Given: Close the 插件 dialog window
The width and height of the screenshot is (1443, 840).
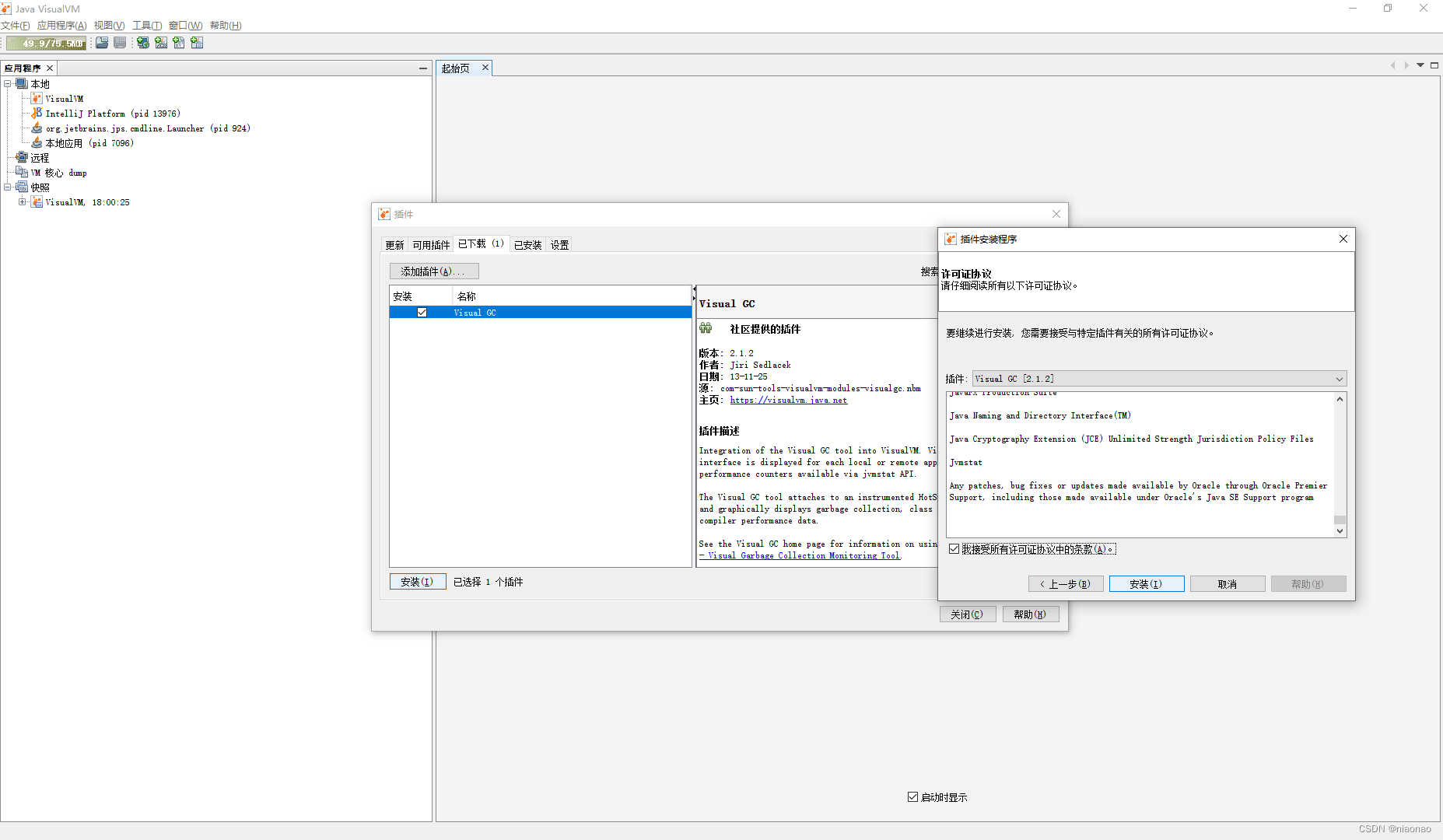Looking at the screenshot, I should [1056, 214].
